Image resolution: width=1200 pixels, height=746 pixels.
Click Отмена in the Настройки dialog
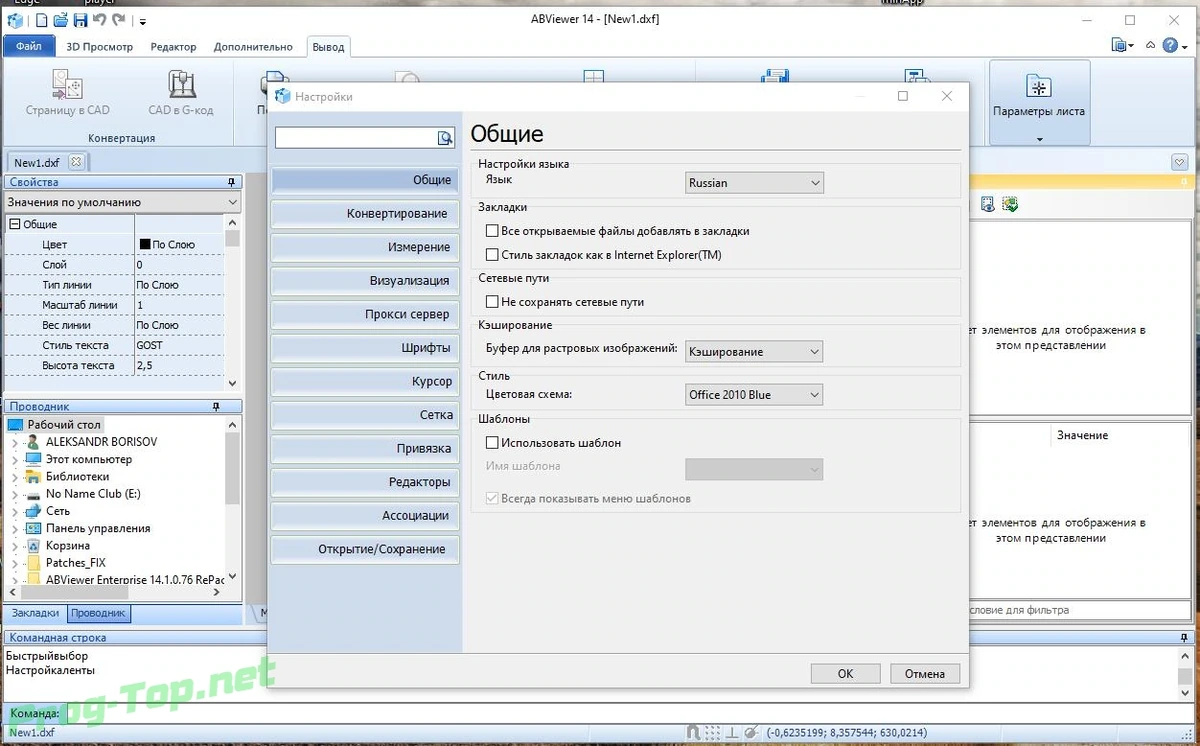coord(925,673)
